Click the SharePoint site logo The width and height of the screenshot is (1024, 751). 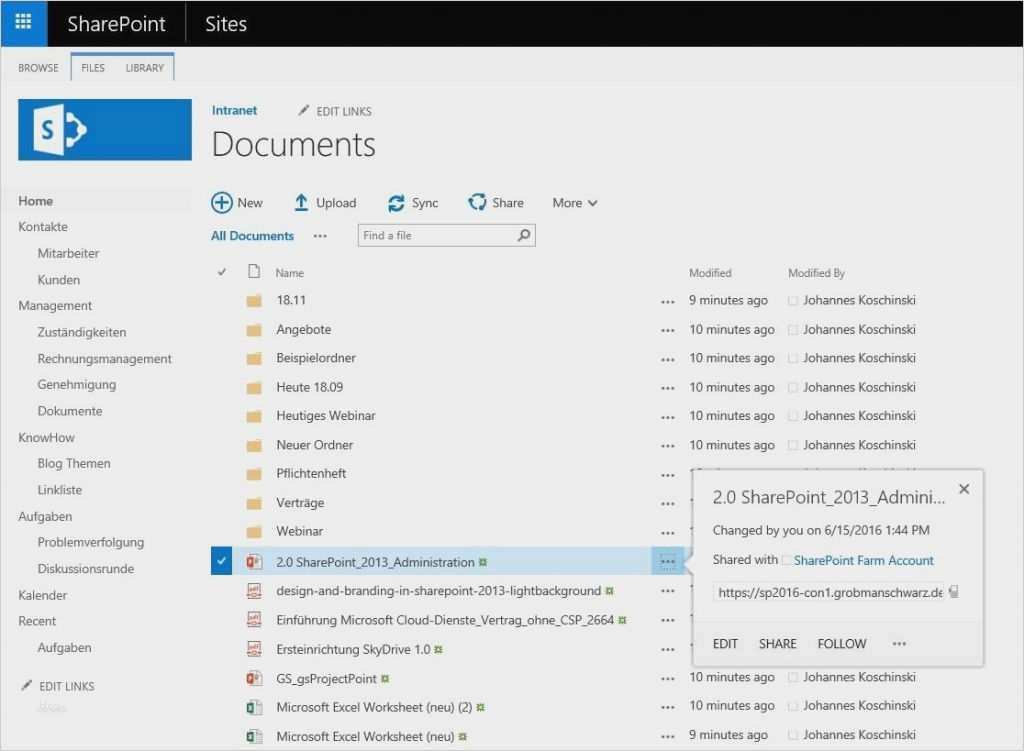pos(104,129)
